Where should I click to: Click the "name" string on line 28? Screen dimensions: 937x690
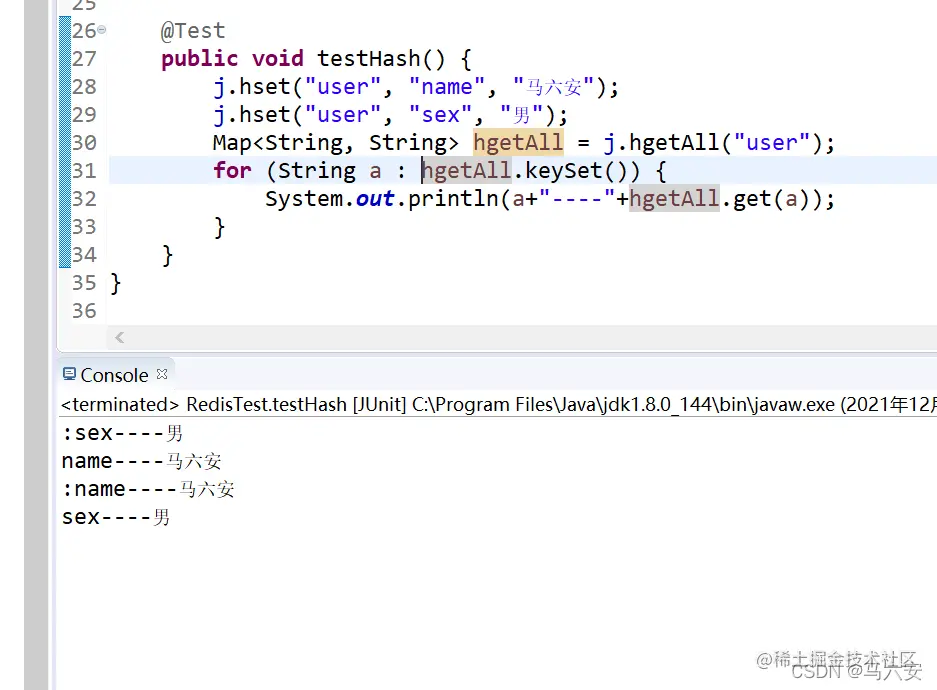click(447, 87)
